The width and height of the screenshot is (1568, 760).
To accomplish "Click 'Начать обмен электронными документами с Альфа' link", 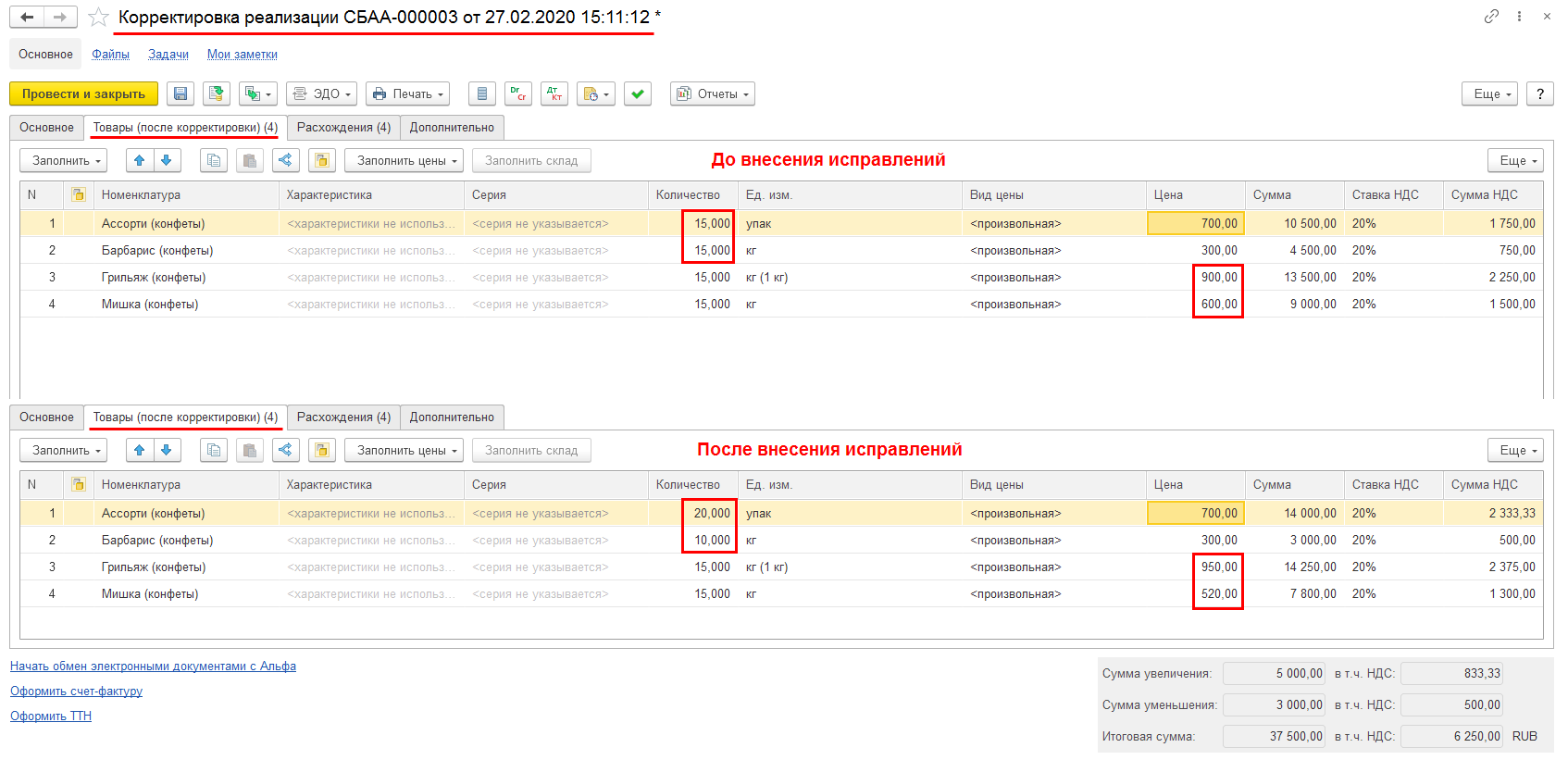I will 153,666.
